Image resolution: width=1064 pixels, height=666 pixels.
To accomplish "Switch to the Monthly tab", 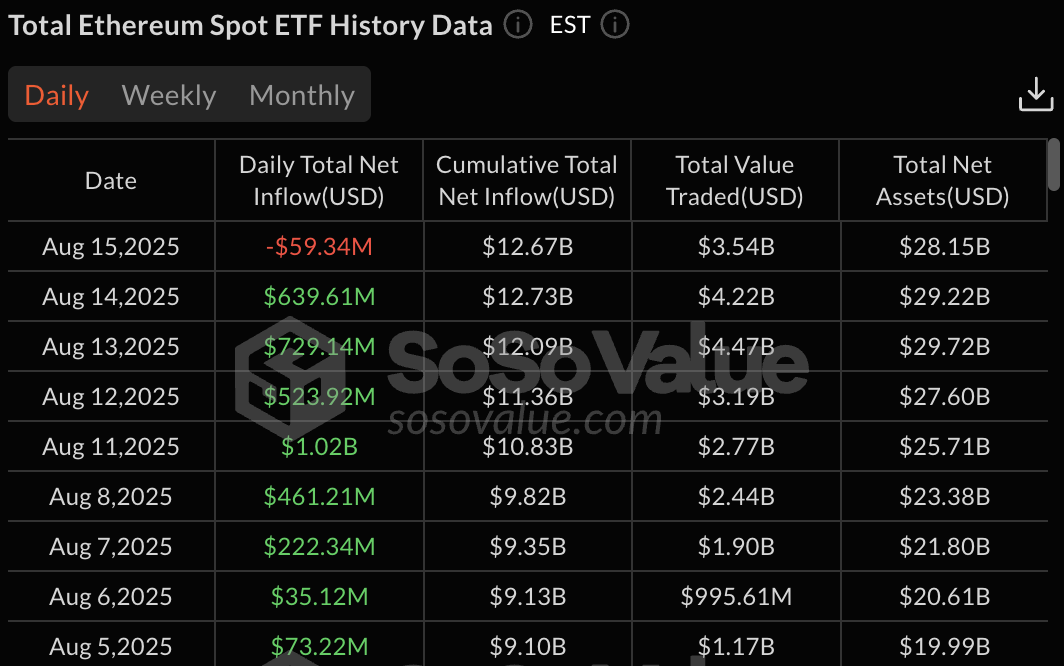I will [301, 95].
